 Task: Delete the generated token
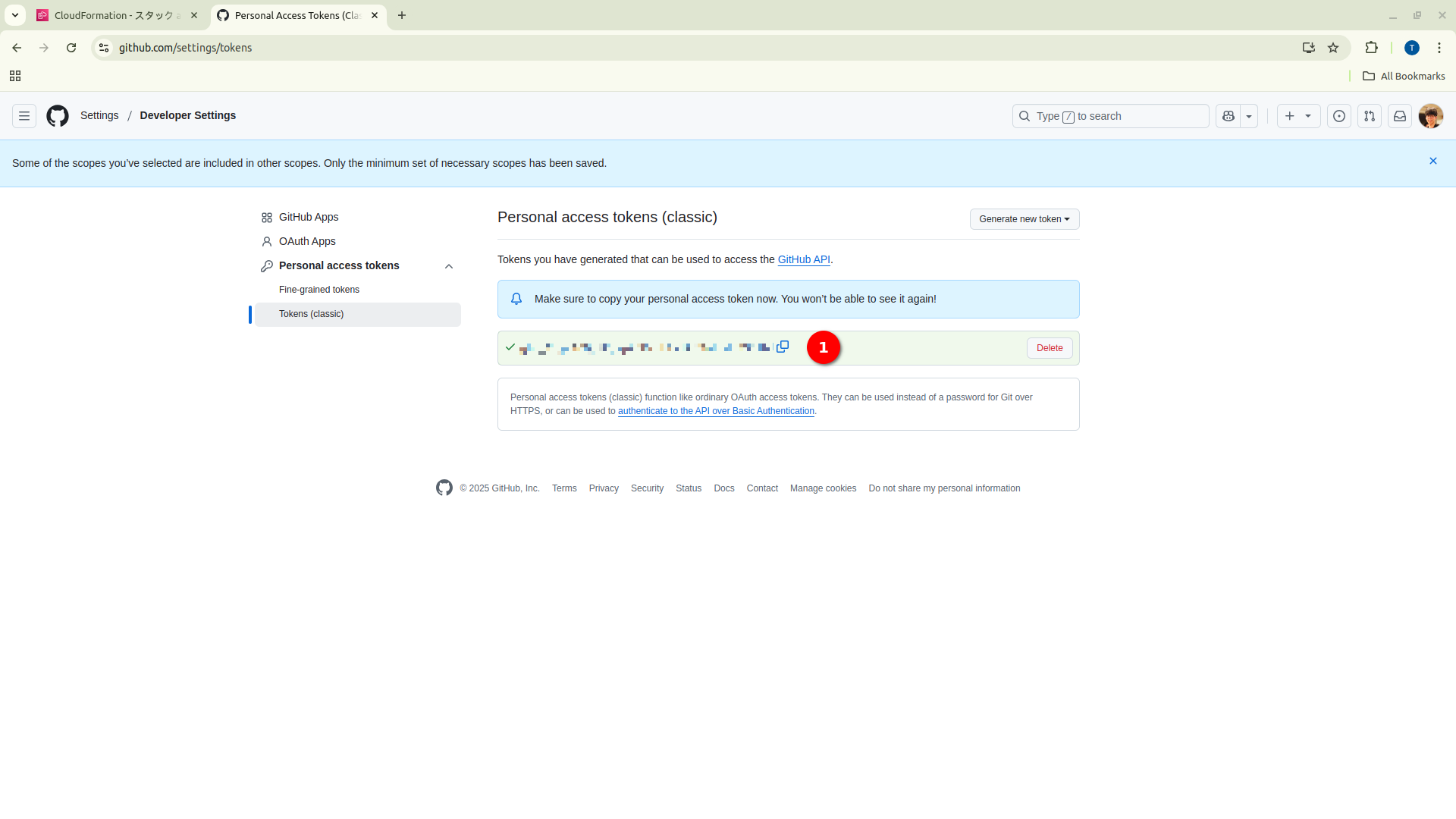pos(1050,348)
